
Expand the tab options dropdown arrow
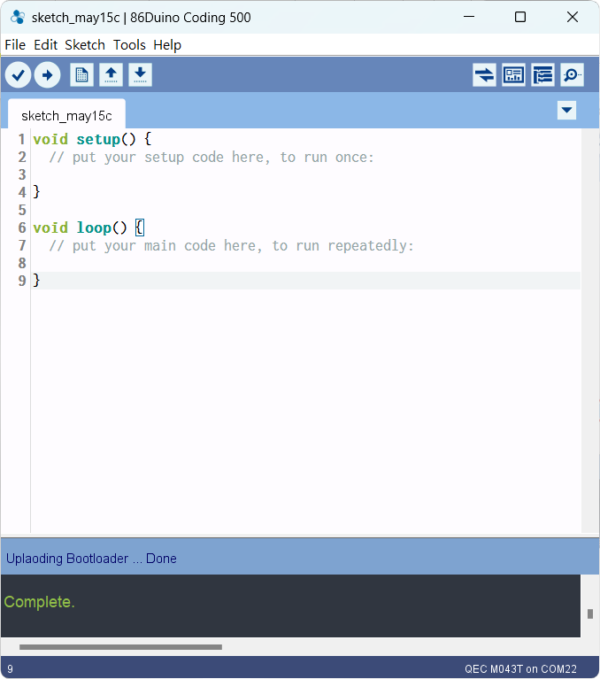pos(567,110)
